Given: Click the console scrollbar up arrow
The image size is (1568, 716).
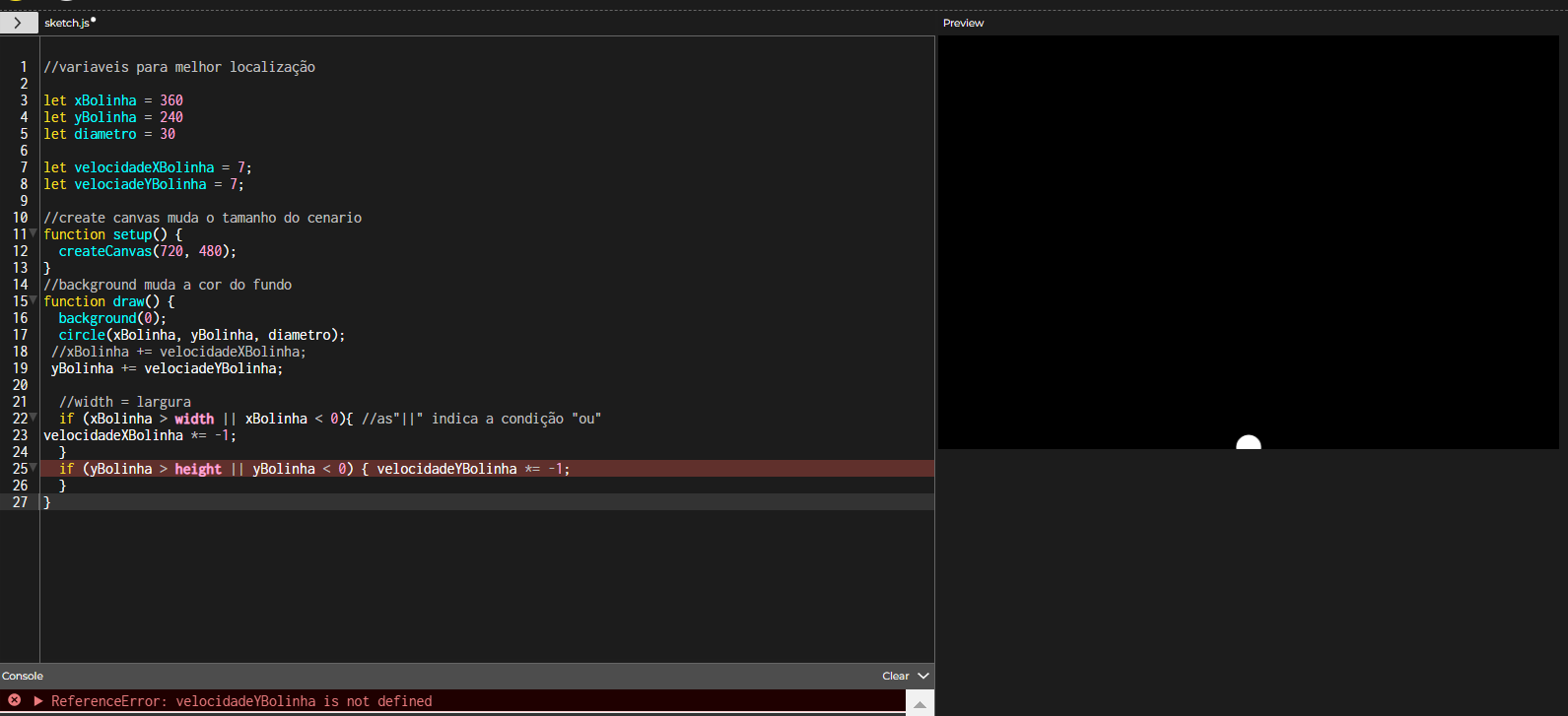Looking at the screenshot, I should pyautogui.click(x=920, y=704).
